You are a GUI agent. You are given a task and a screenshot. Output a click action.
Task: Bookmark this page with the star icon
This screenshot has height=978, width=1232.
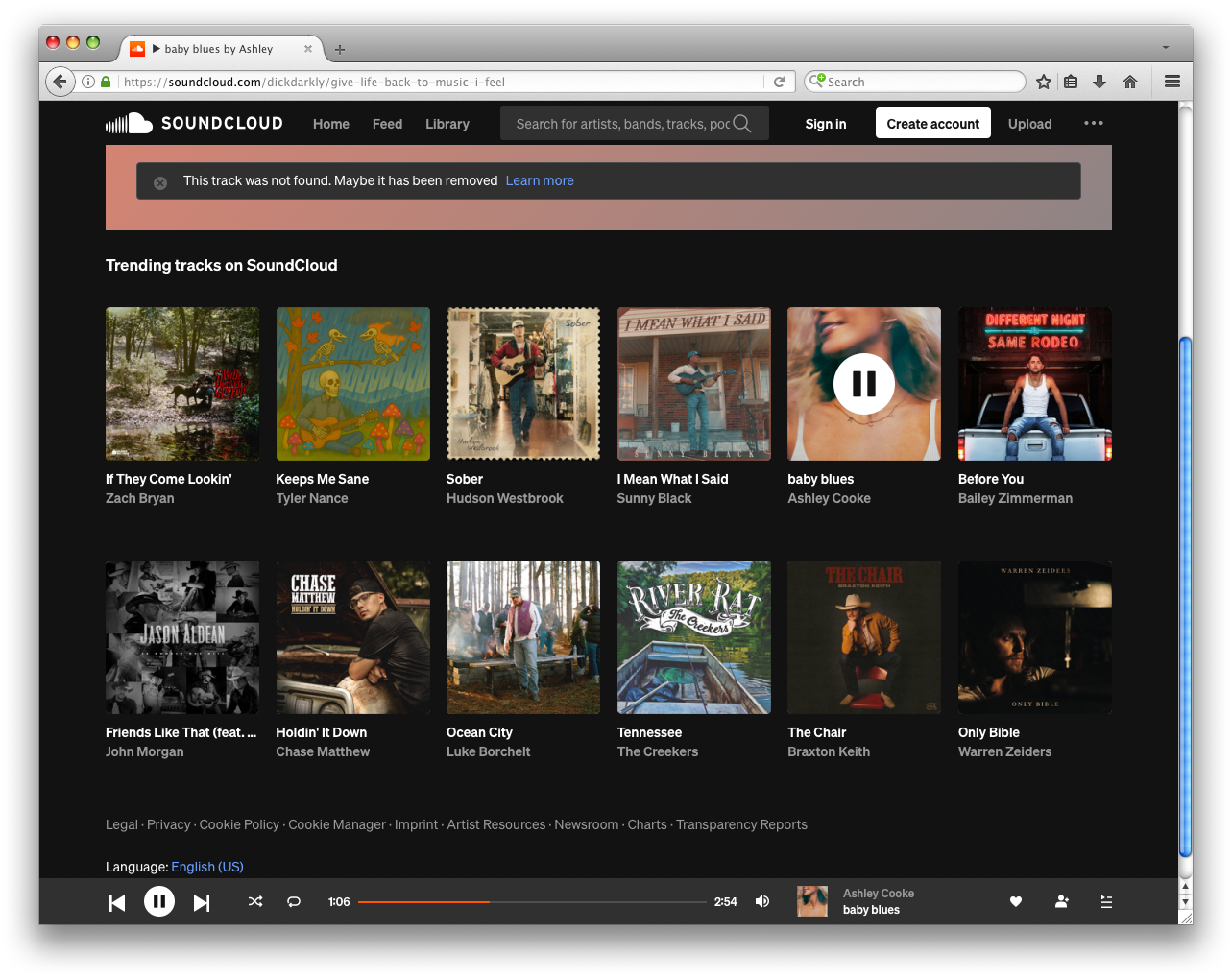pos(1044,82)
